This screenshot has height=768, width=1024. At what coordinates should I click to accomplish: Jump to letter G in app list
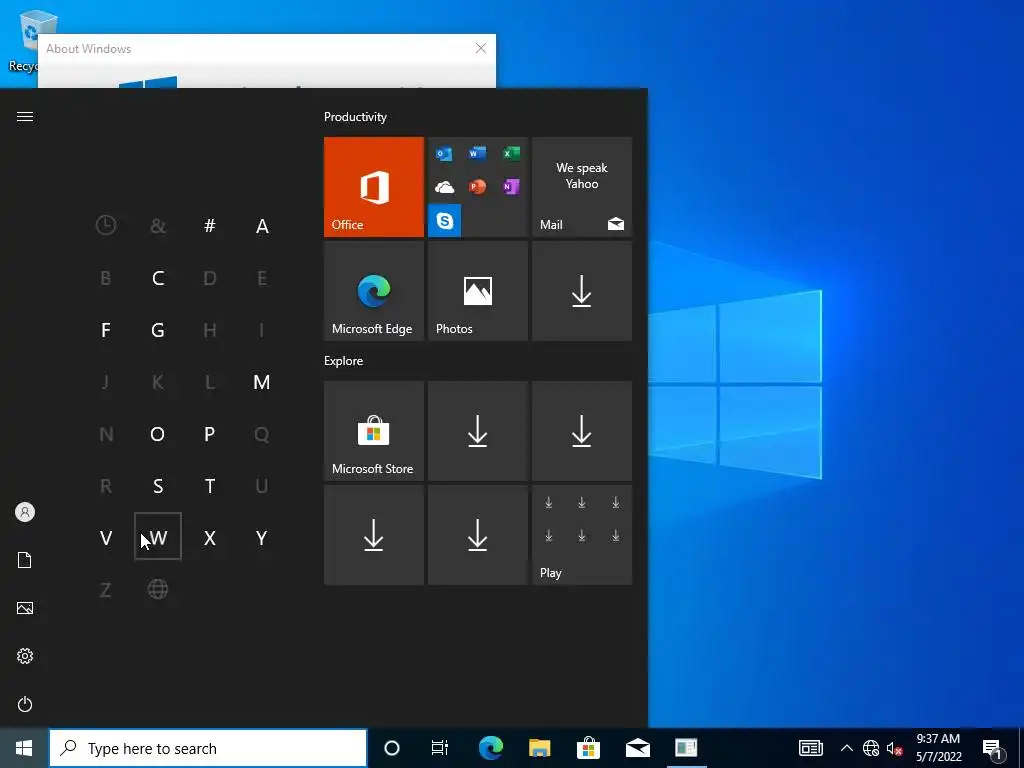coord(157,330)
